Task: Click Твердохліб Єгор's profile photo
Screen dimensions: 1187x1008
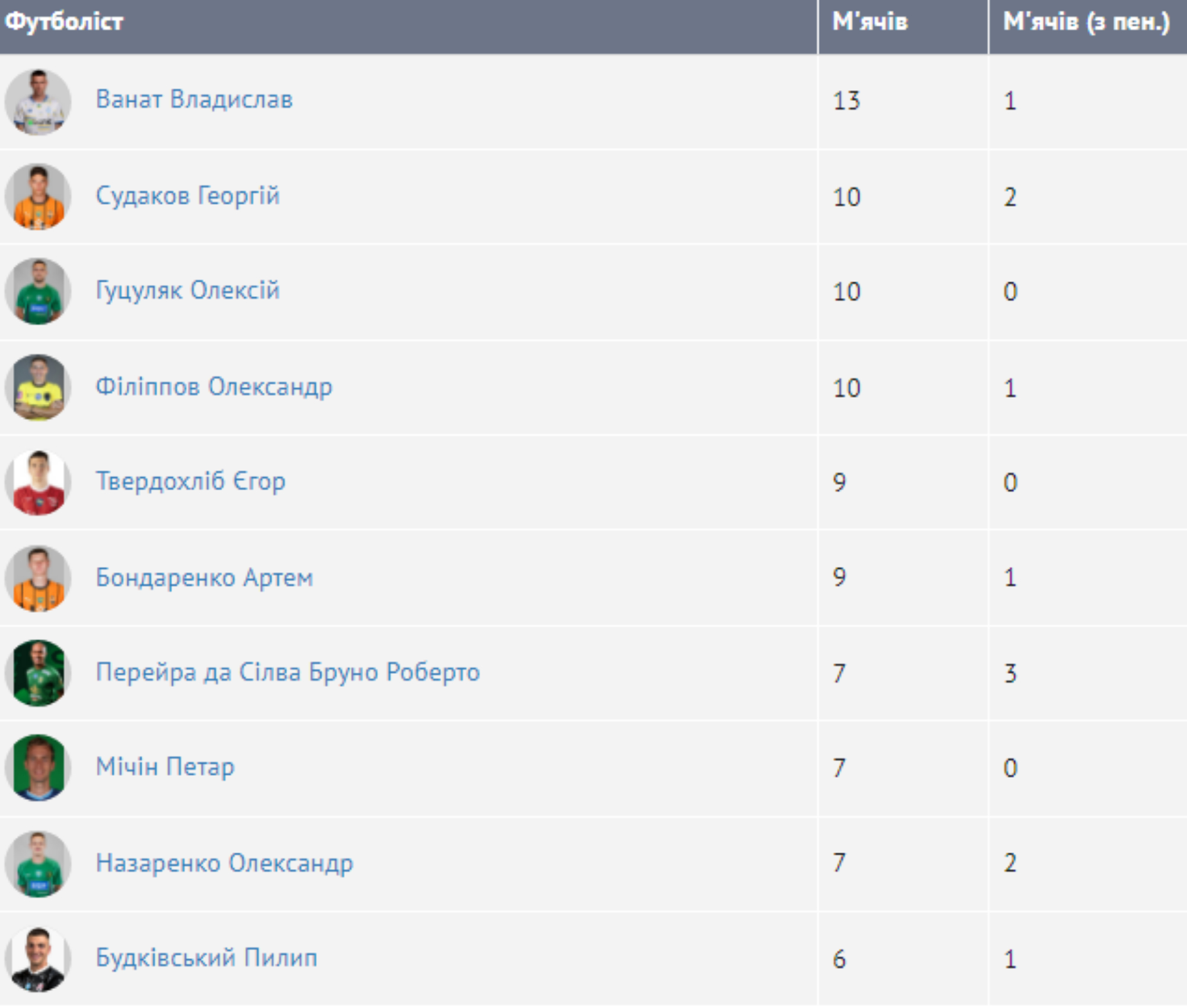Action: pos(38,483)
